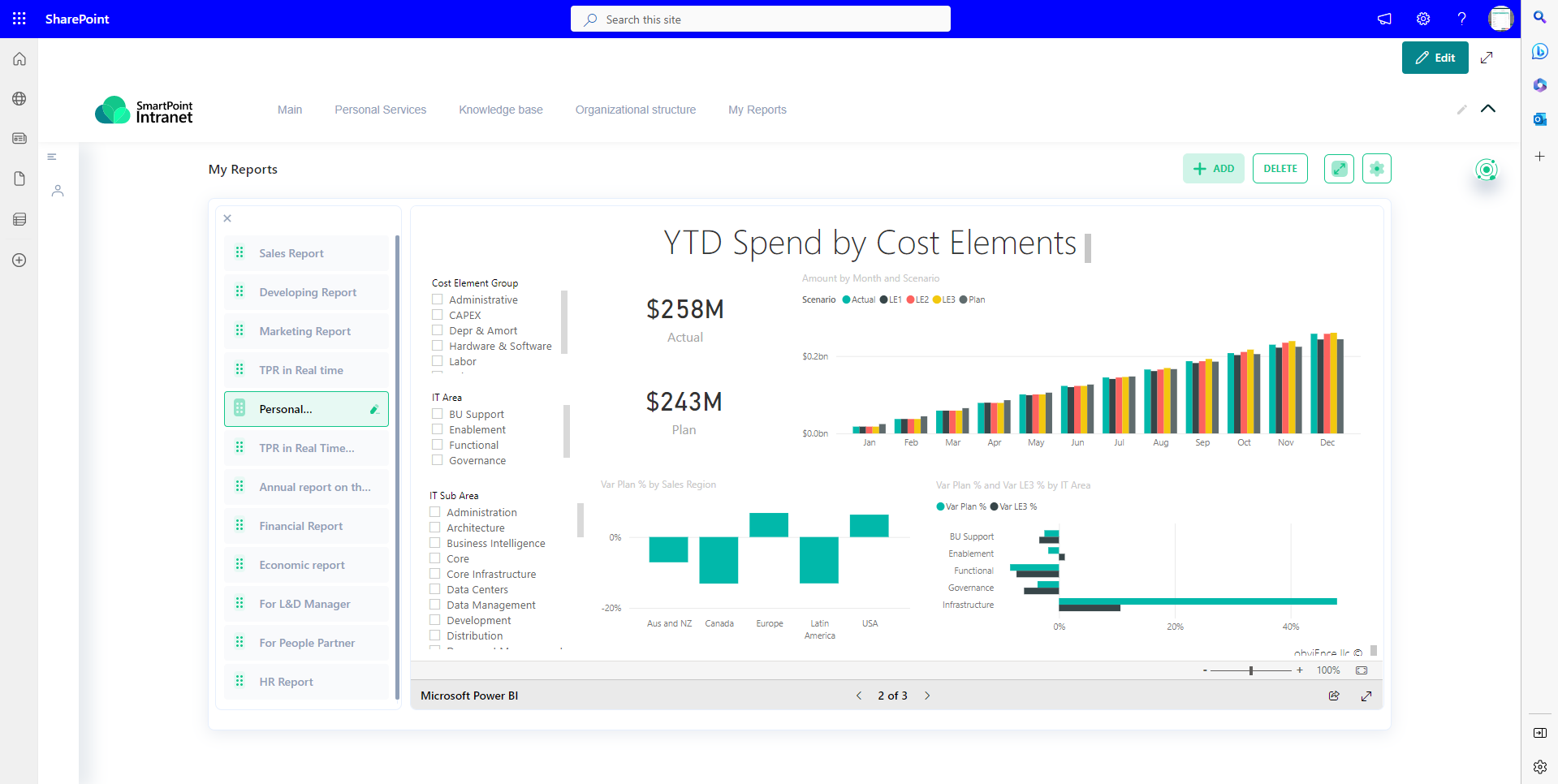The width and height of the screenshot is (1558, 784).
Task: Open the news icon in left sidebar
Action: pos(19,138)
